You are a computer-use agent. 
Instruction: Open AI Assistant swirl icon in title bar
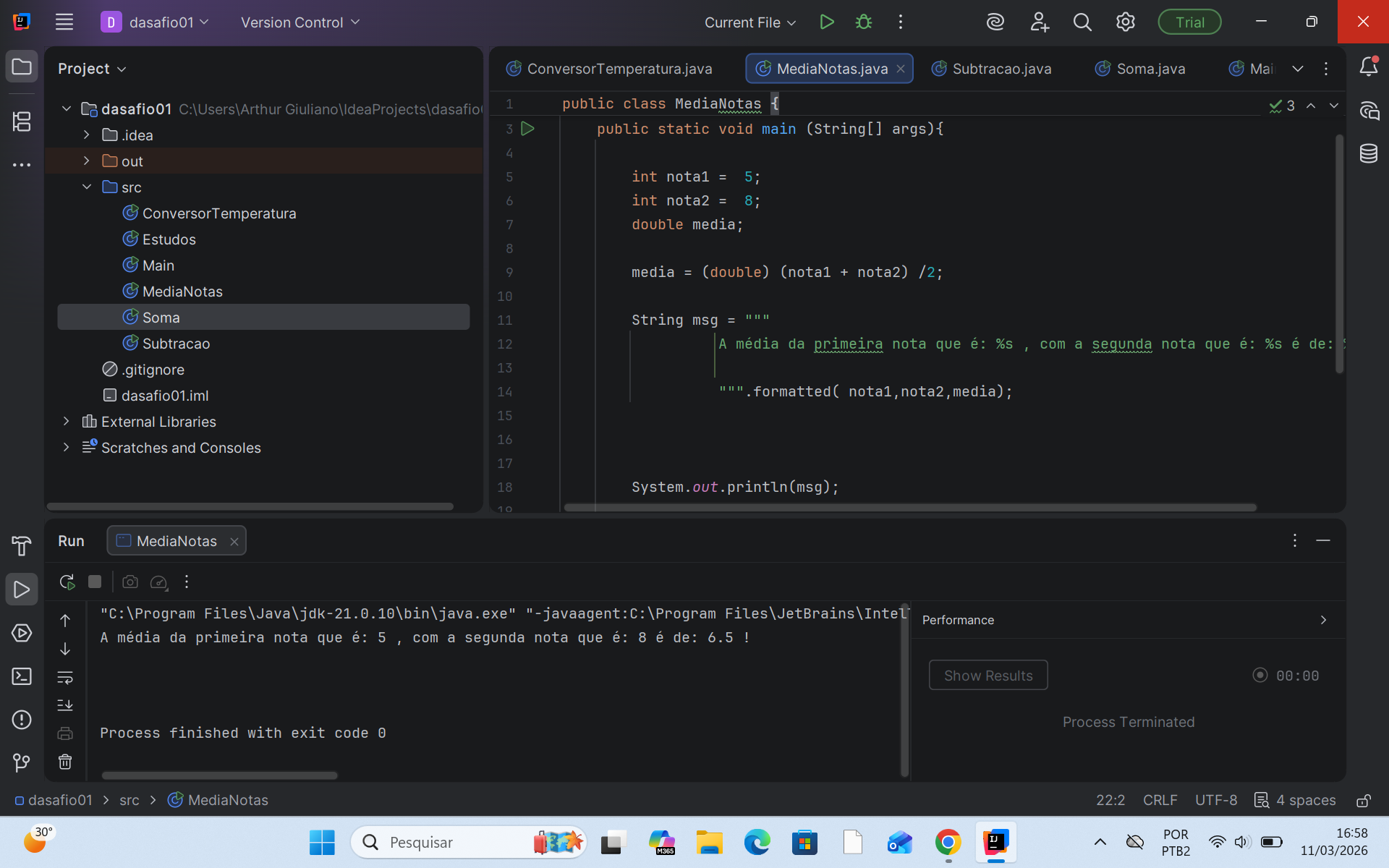point(995,22)
